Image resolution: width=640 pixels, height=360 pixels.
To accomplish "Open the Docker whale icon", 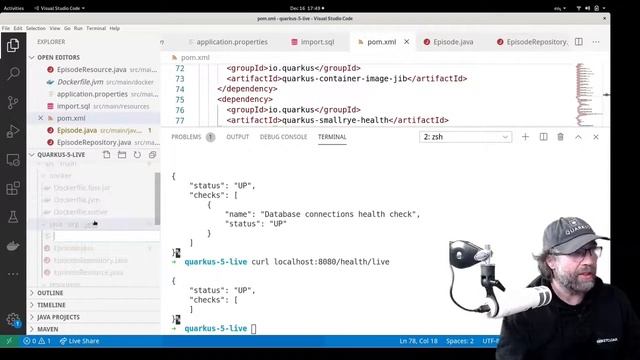I will (13, 246).
